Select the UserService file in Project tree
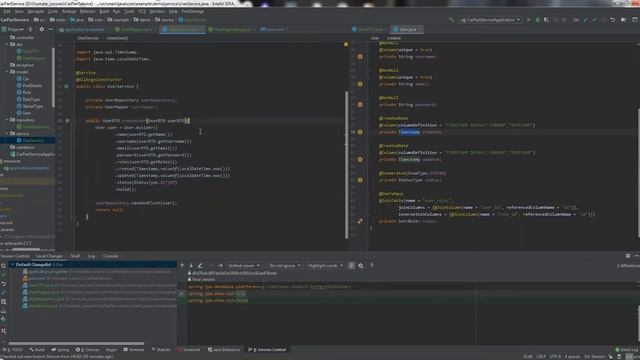Image resolution: width=640 pixels, height=360 pixels. click(33, 140)
